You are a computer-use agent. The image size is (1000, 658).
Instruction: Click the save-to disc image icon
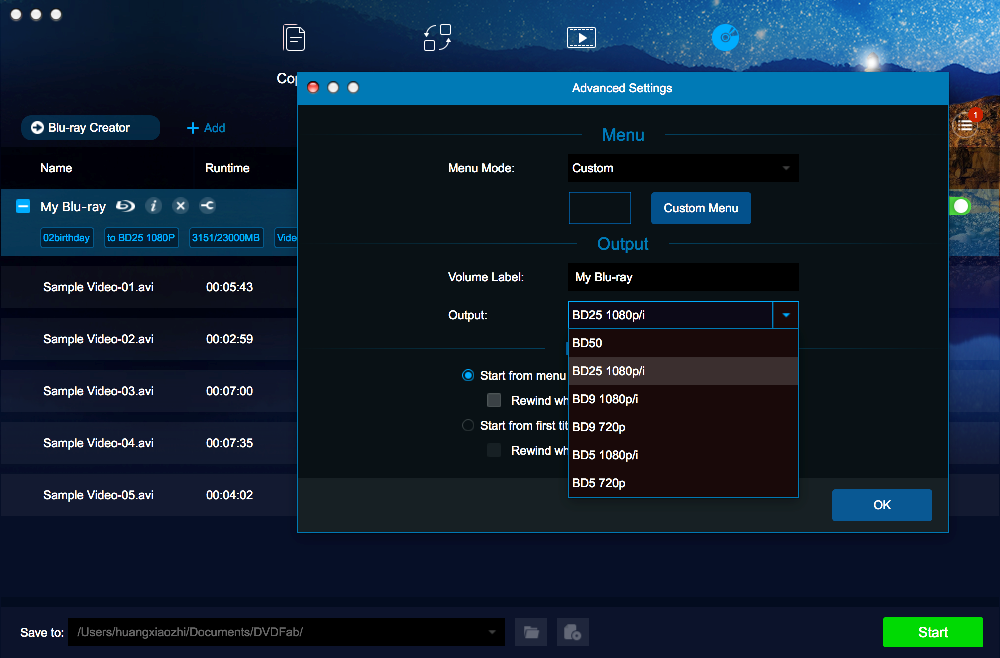(x=572, y=632)
